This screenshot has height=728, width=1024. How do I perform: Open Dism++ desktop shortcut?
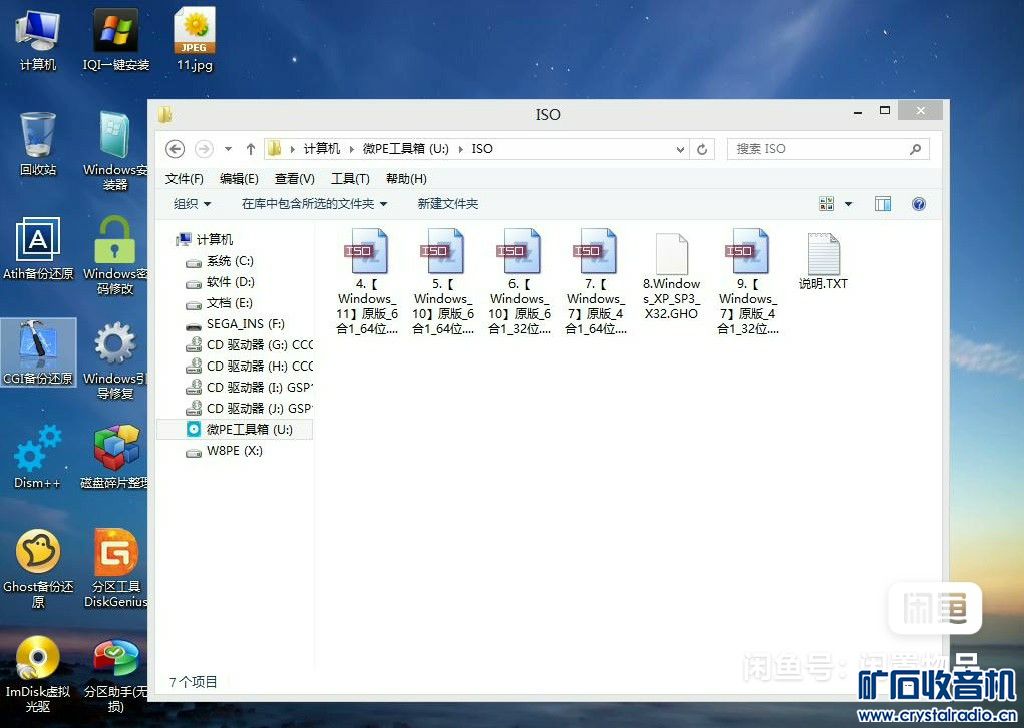[x=38, y=457]
